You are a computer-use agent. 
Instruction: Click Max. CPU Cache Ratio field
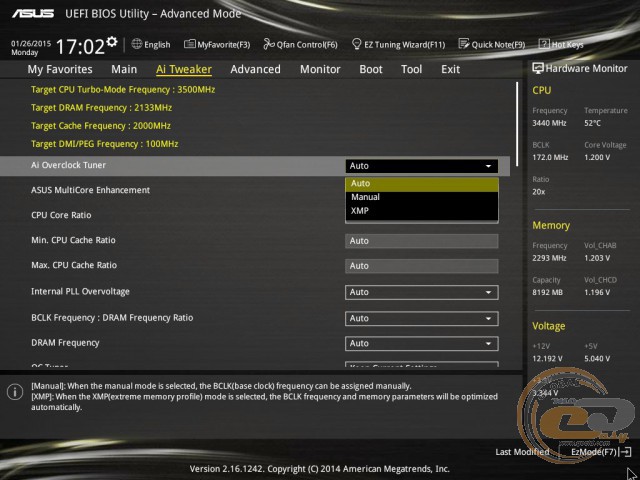coord(422,266)
